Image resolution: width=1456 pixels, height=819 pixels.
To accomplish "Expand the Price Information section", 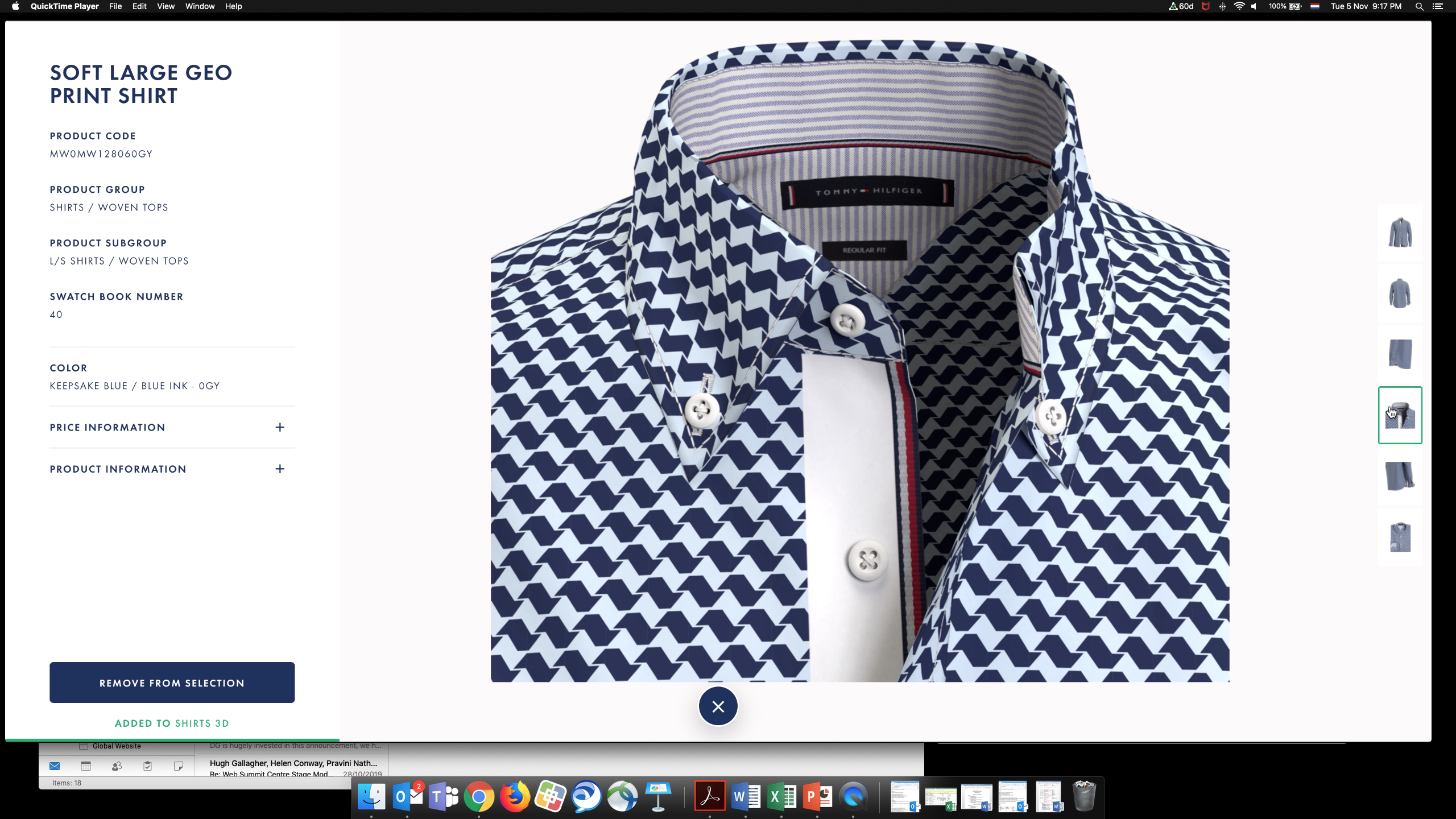I will coord(279,427).
